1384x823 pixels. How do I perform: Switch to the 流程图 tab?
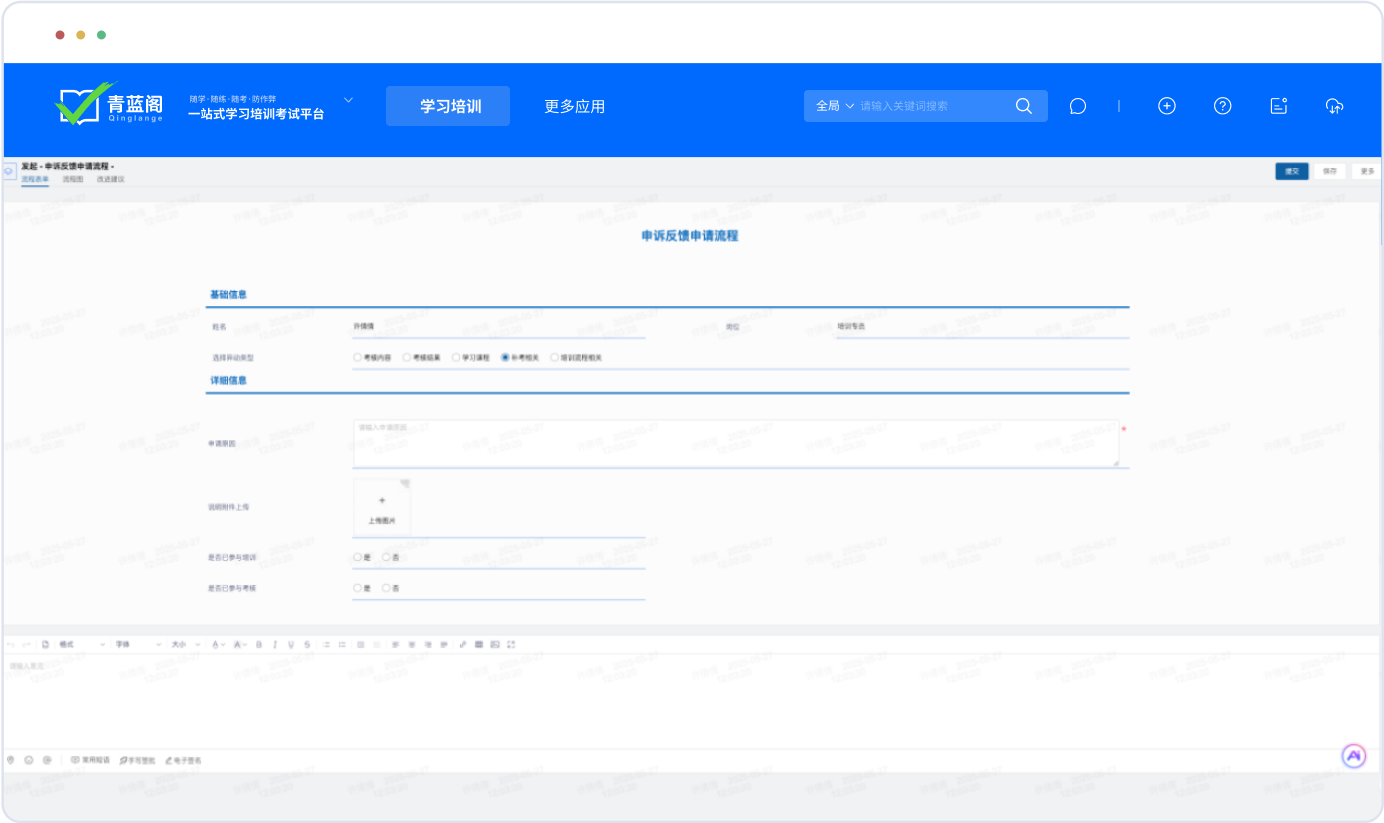(73, 179)
